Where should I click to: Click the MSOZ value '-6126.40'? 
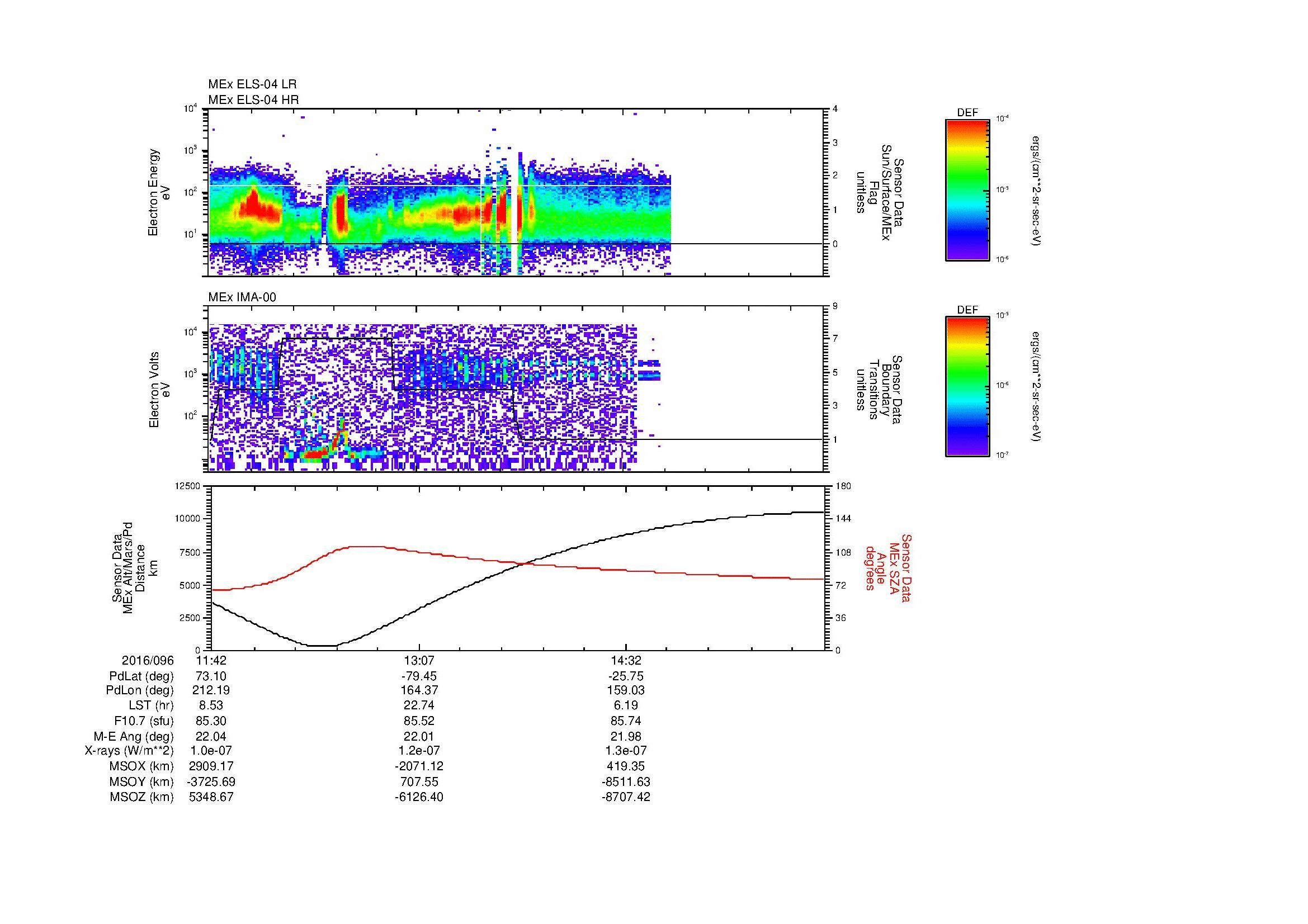click(x=419, y=797)
